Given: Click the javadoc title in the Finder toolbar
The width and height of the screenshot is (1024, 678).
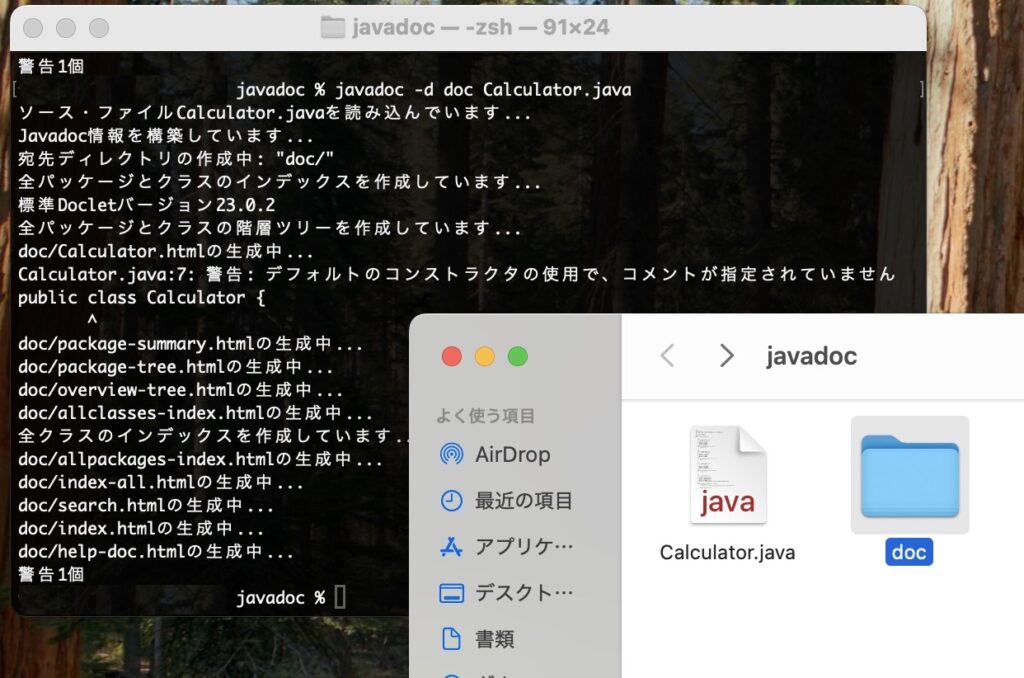Looking at the screenshot, I should (811, 357).
